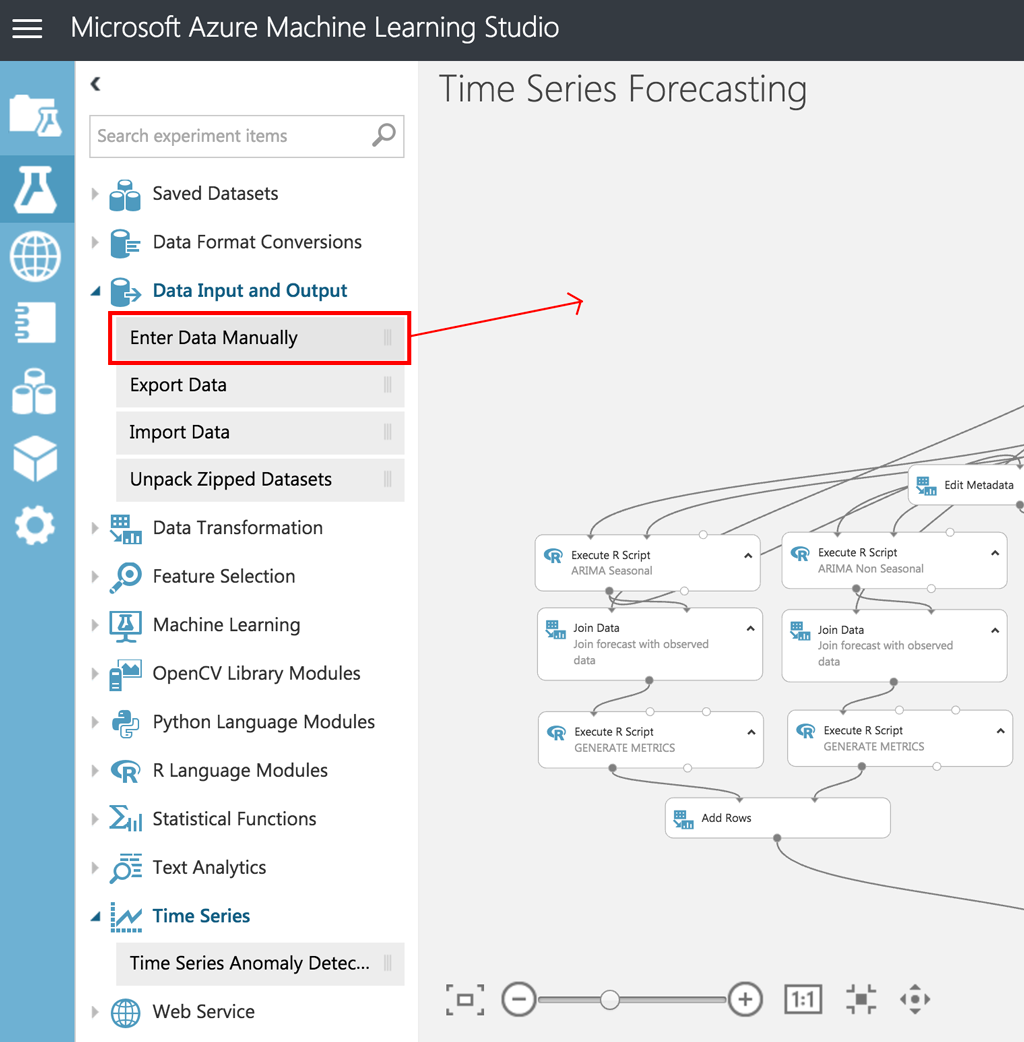Click the canvas zoom slider handle
Screen dimensions: 1024x1042
(x=609, y=999)
